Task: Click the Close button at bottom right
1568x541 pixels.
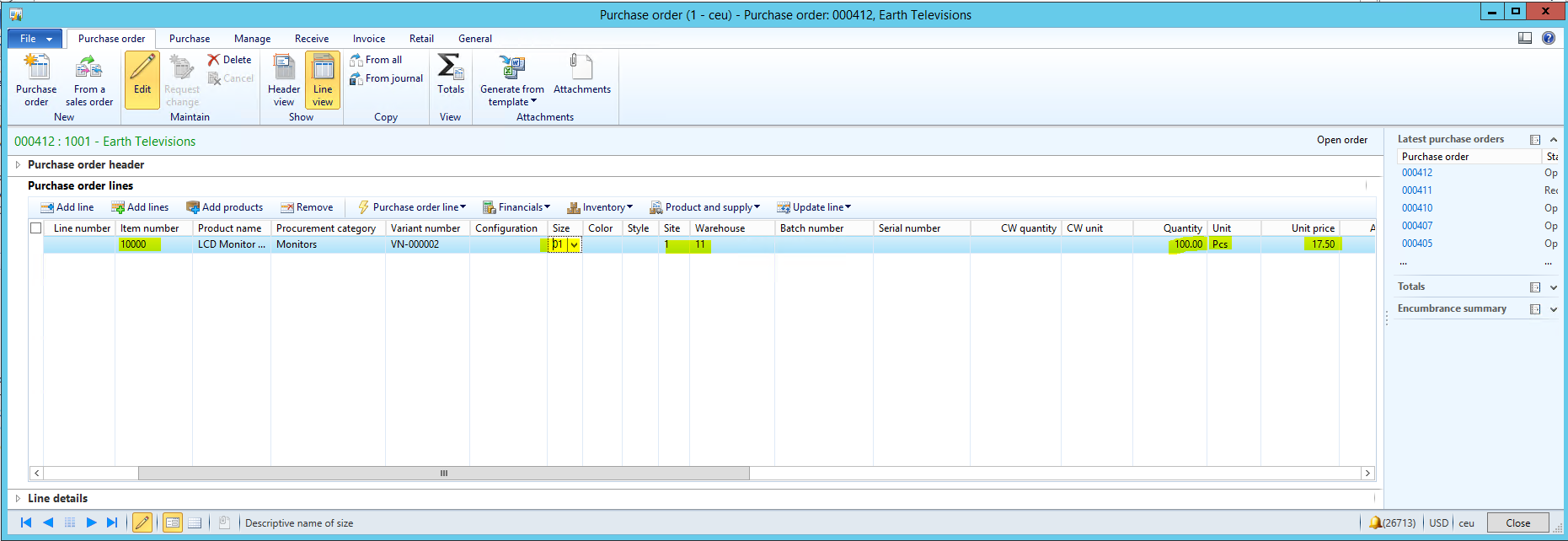Action: (1517, 522)
